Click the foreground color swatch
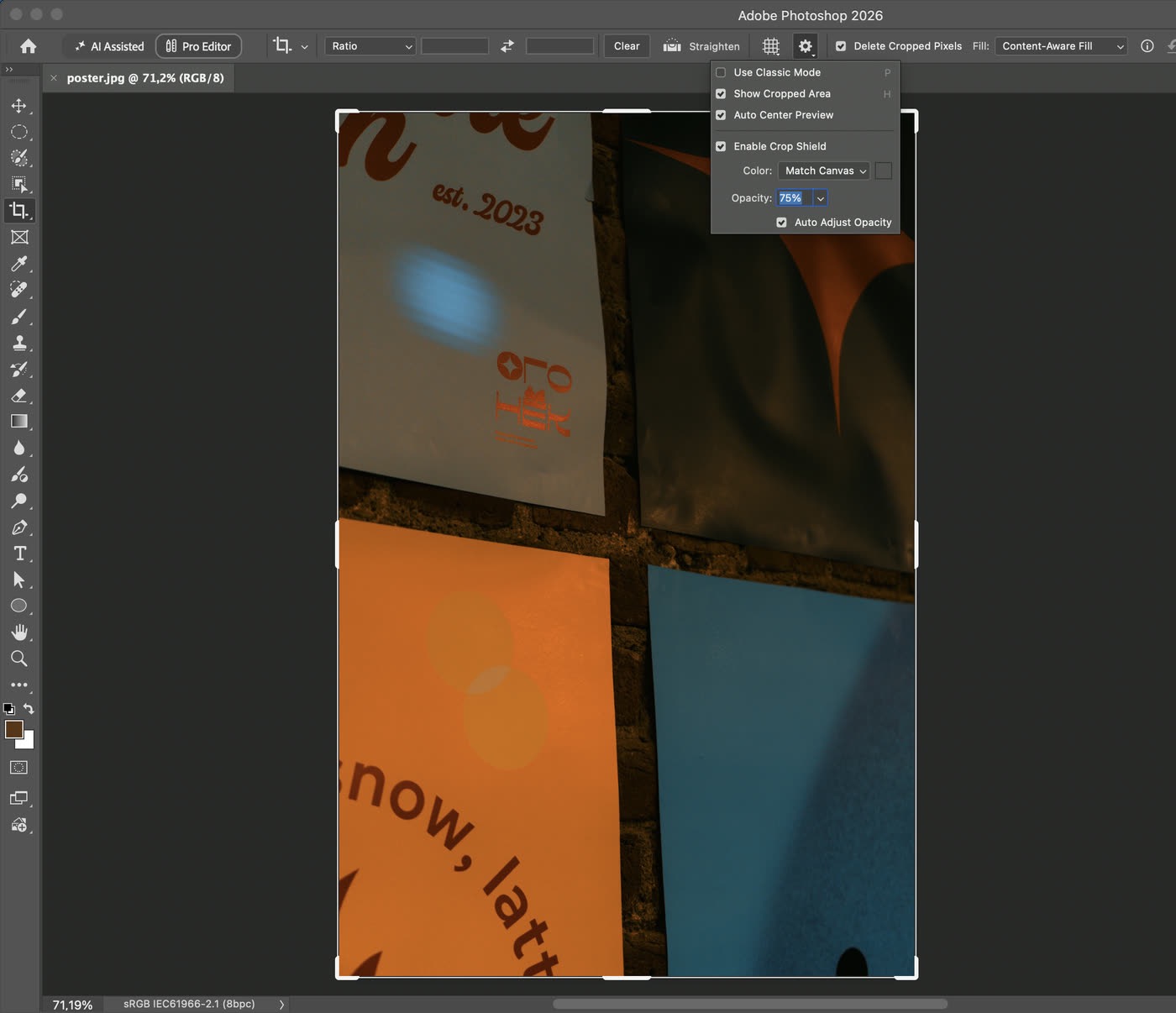This screenshot has width=1176, height=1013. point(14,729)
